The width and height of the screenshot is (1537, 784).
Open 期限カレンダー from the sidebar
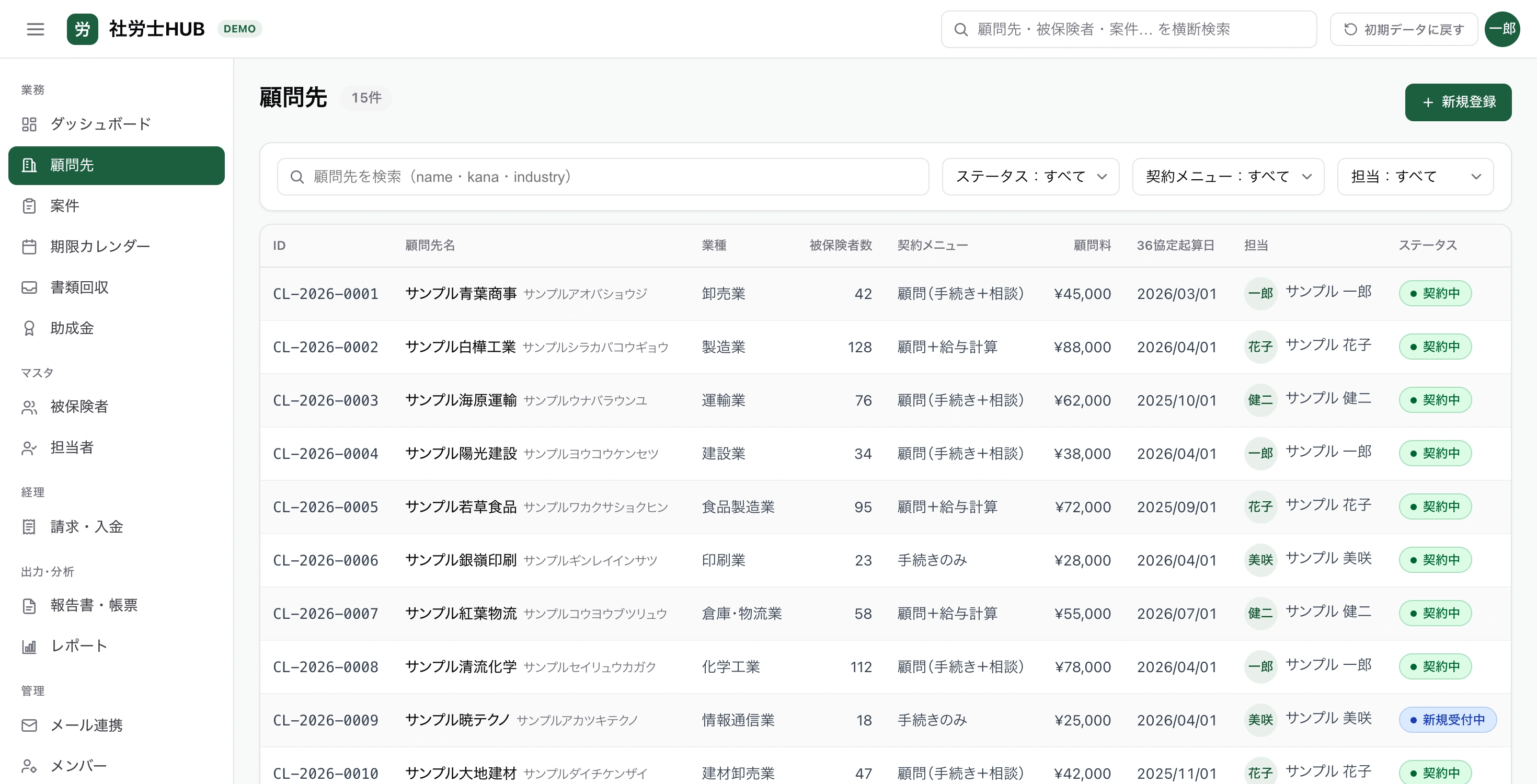click(x=117, y=246)
